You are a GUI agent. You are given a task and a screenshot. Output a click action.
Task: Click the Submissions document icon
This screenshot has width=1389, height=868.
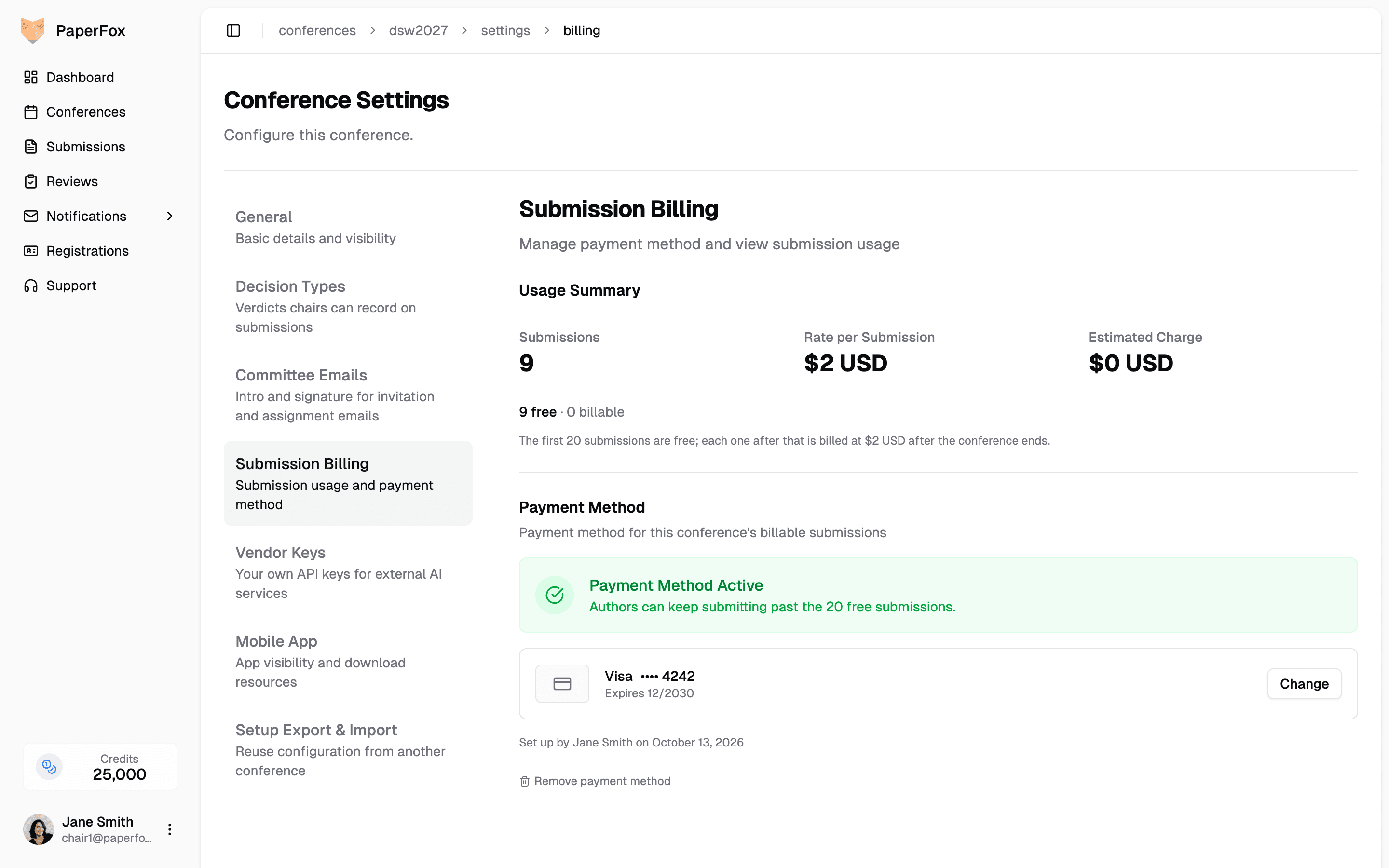[31, 147]
